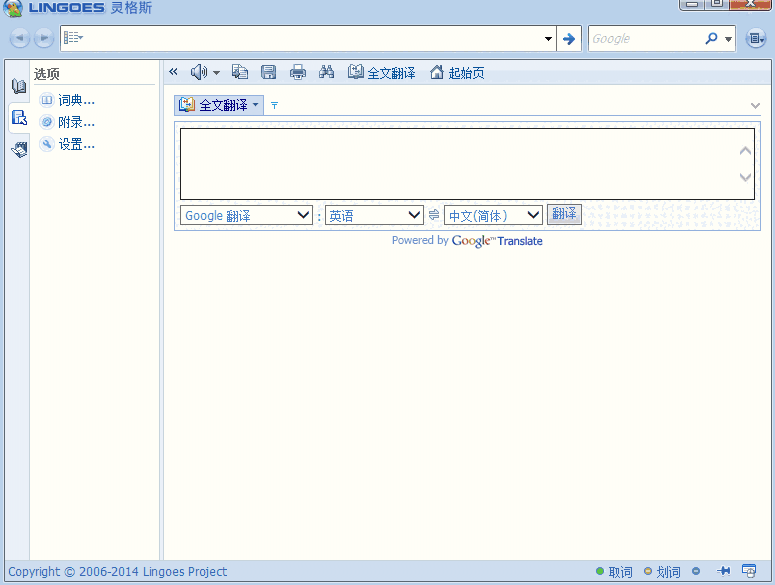Click the speaker pronounce icon
Viewport: 775px width, 585px height.
(198, 72)
